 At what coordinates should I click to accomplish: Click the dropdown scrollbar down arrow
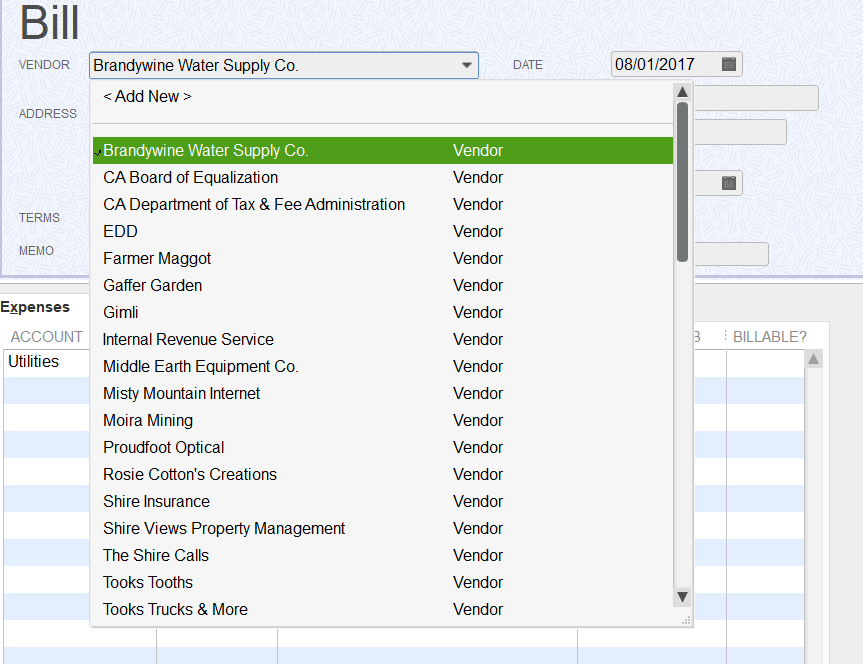click(682, 597)
